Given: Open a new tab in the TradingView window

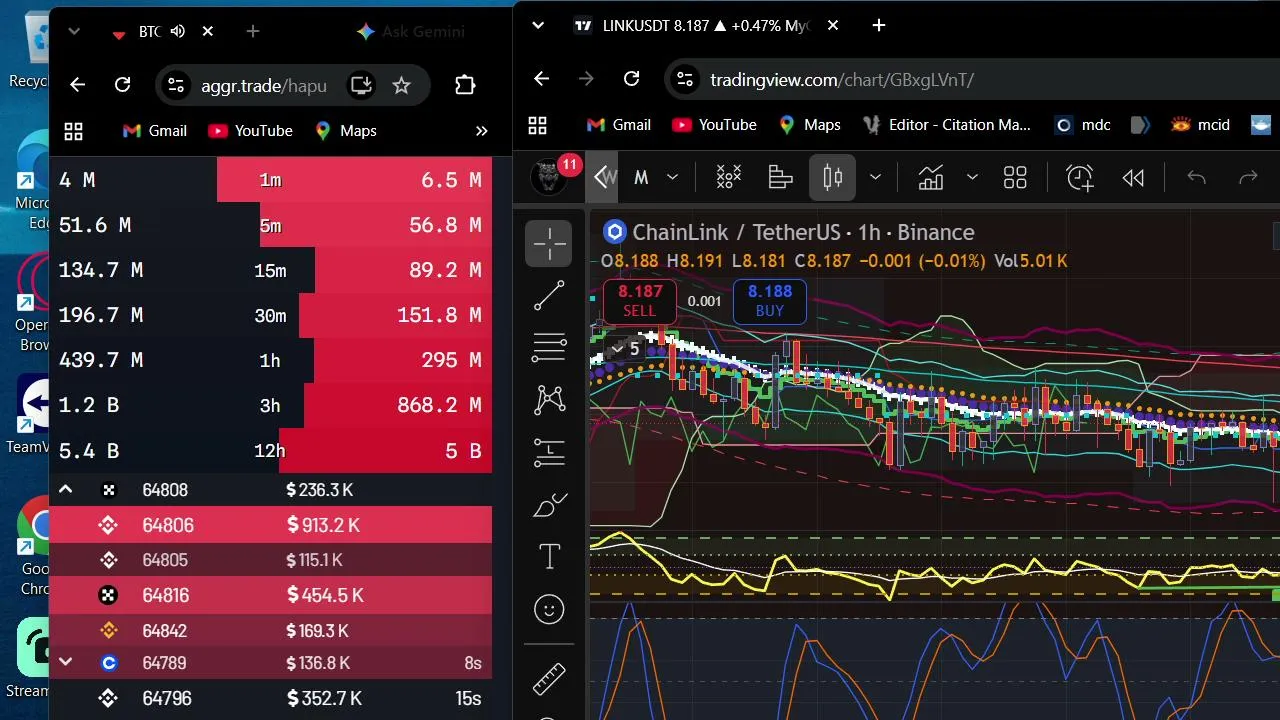Looking at the screenshot, I should pyautogui.click(x=879, y=26).
